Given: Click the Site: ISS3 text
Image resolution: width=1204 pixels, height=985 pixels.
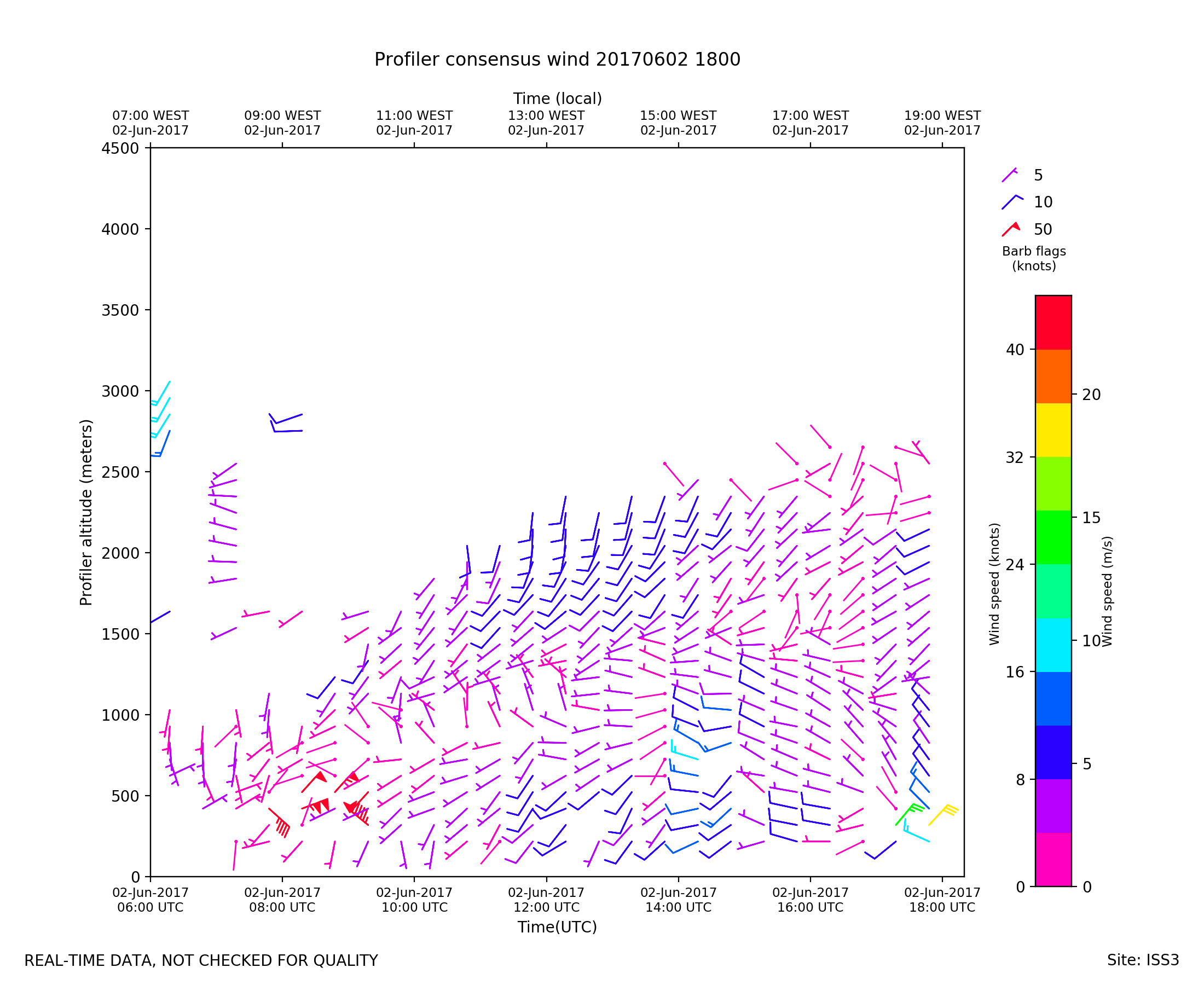Looking at the screenshot, I should [x=1143, y=960].
